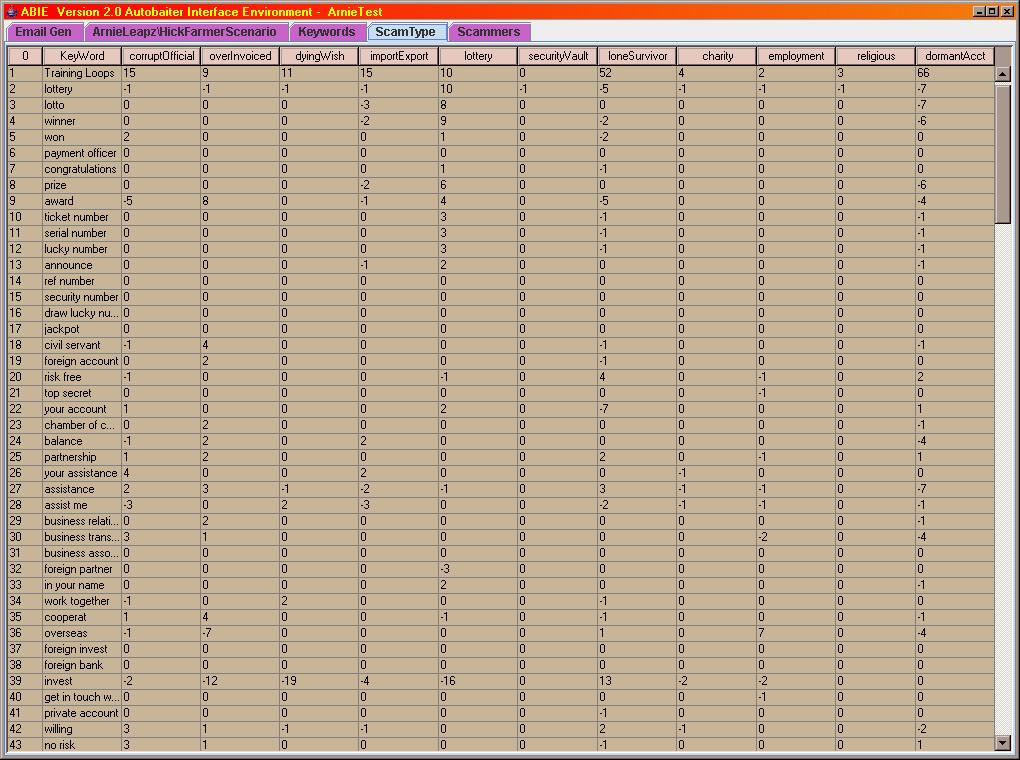Select the 'lucky number' keyword cell
Image resolution: width=1020 pixels, height=760 pixels.
pos(82,249)
